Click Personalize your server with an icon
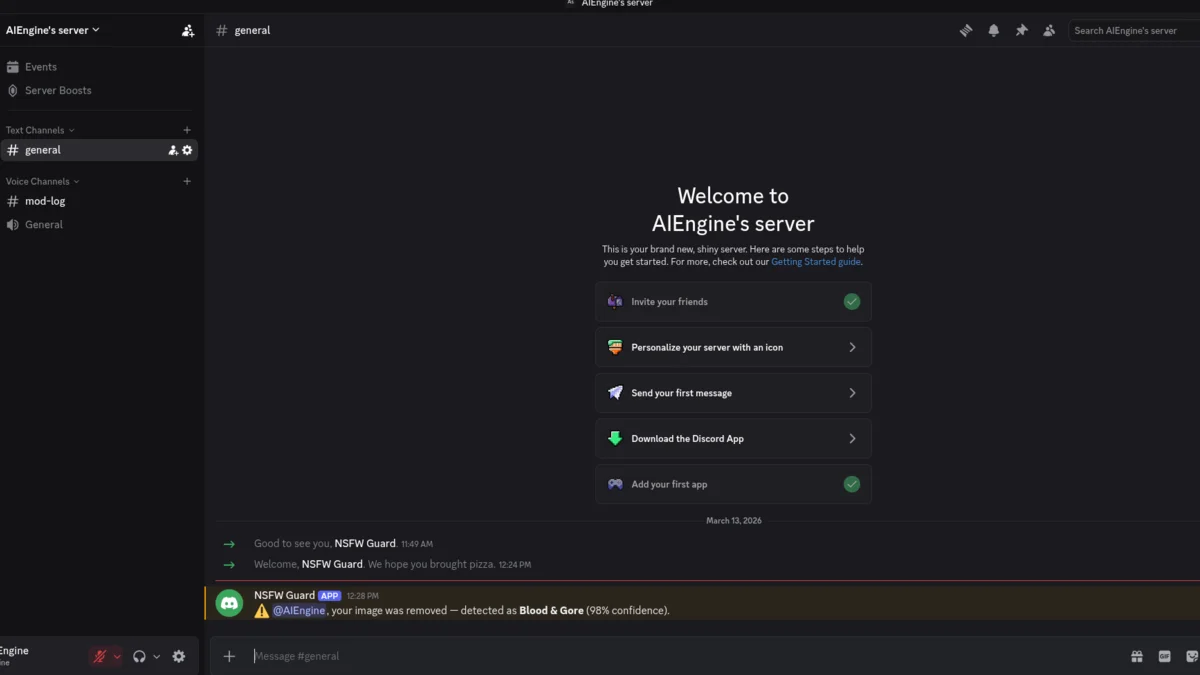Viewport: 1200px width, 675px height. point(733,347)
